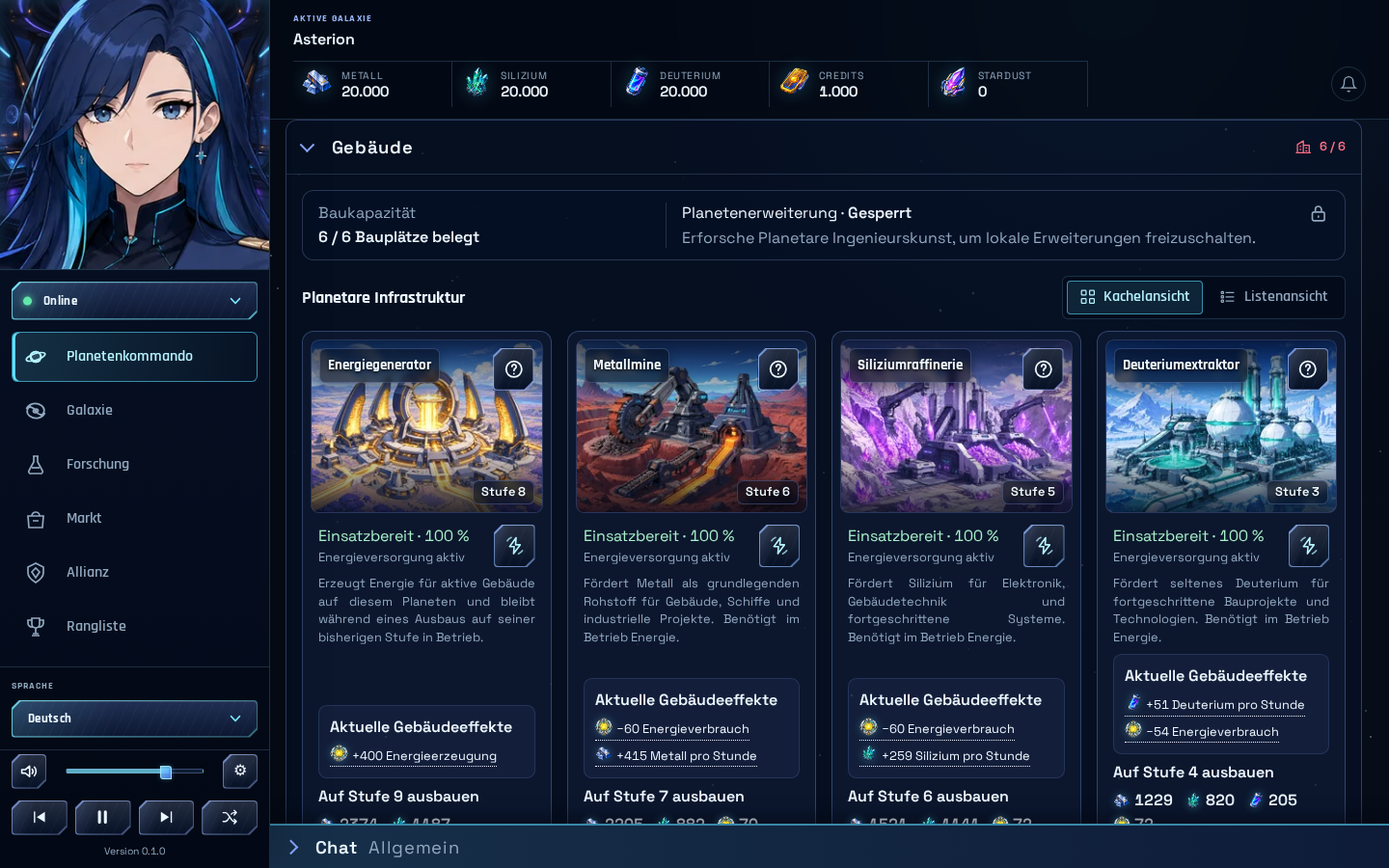This screenshot has width=1389, height=868.
Task: Go to Planetenkommando
Action: tap(134, 357)
